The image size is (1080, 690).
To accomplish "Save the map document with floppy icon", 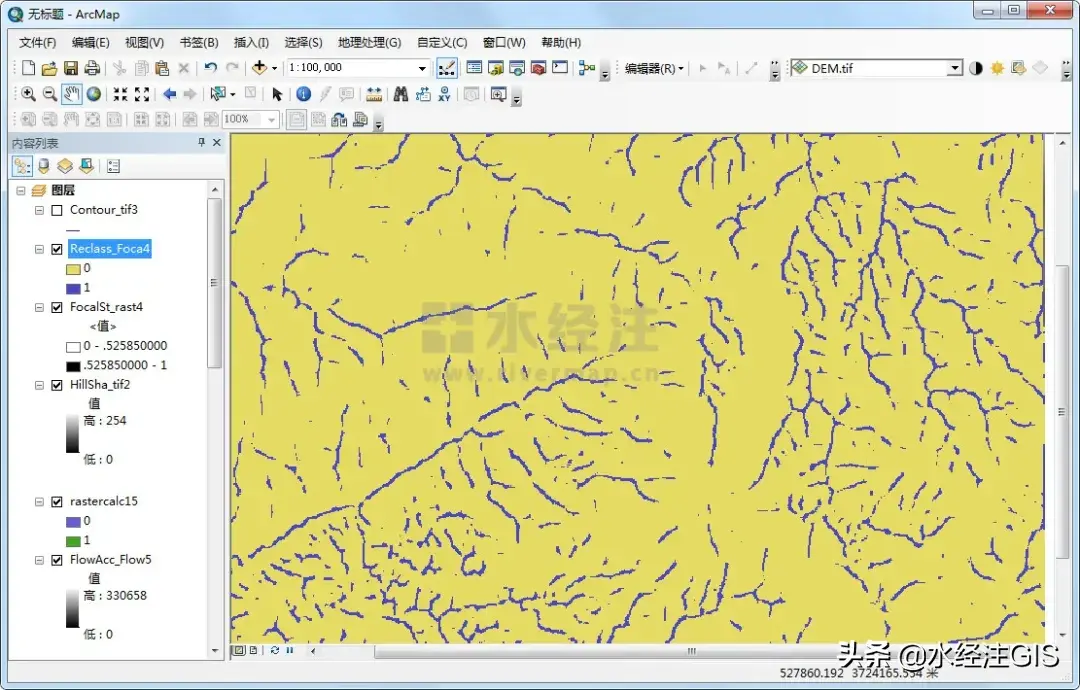I will pos(71,68).
